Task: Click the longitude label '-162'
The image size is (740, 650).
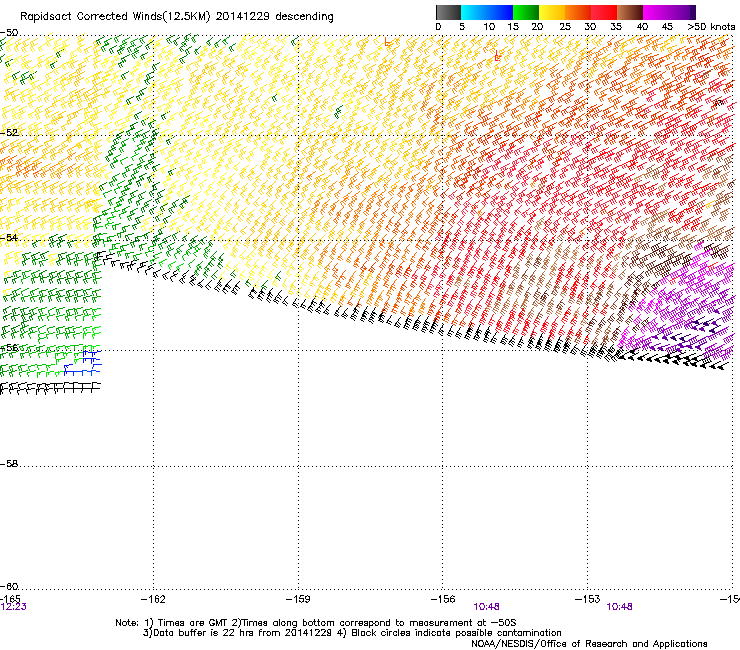Action: click(x=153, y=599)
